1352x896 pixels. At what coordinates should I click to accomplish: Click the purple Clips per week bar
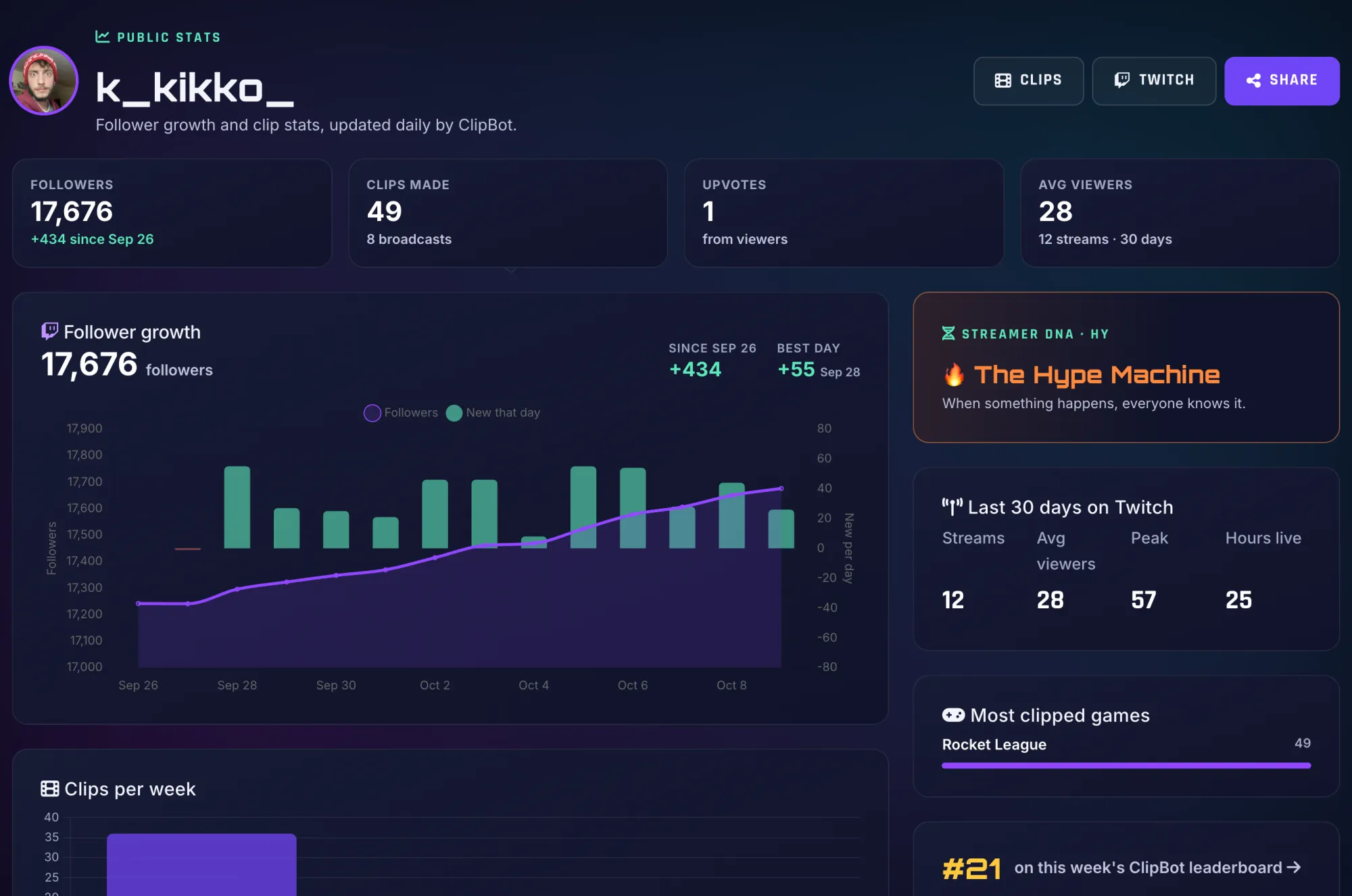(201, 864)
